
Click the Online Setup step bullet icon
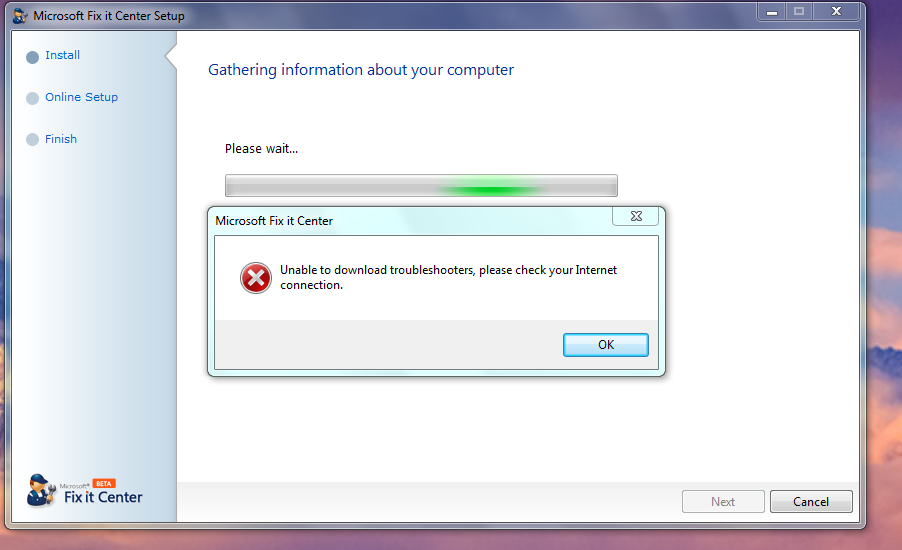(33, 98)
